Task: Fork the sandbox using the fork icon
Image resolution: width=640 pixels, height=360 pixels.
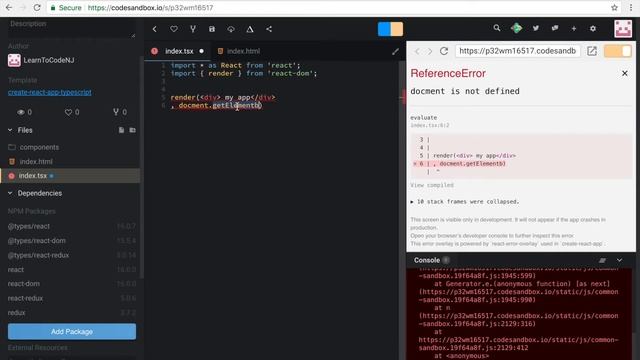Action: tap(193, 29)
